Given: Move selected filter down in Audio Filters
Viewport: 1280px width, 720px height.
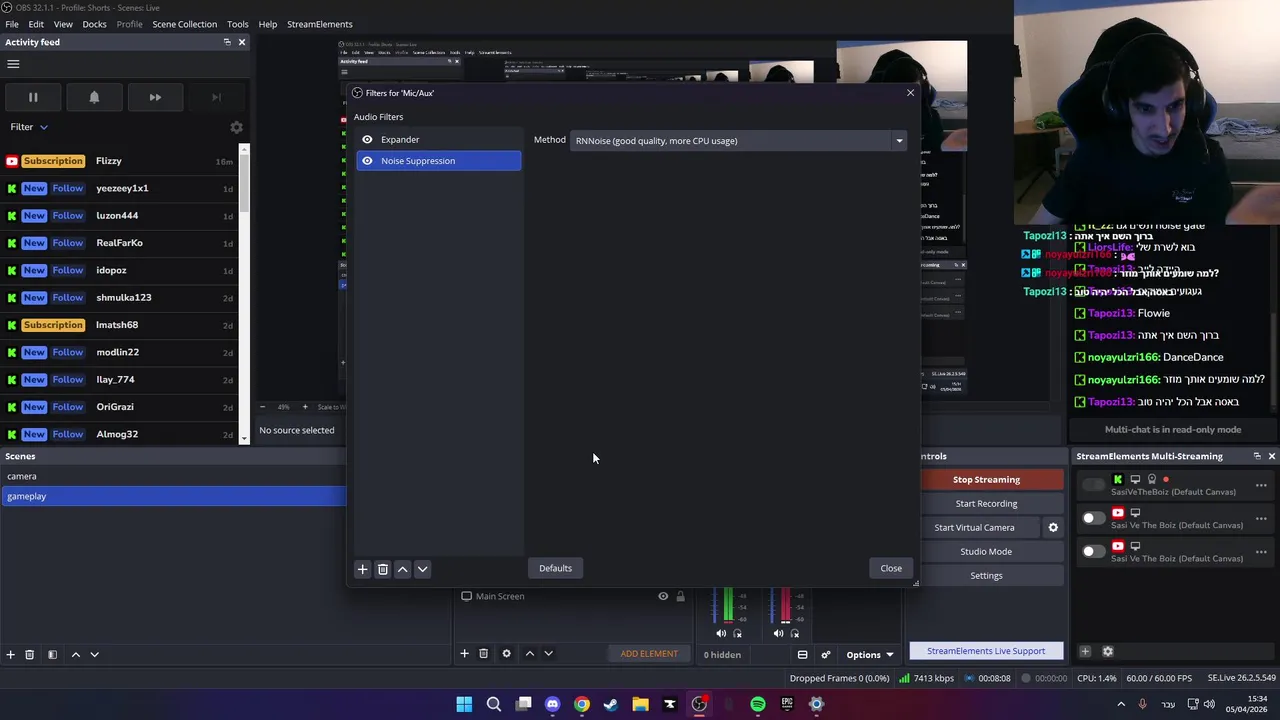Looking at the screenshot, I should (x=422, y=569).
